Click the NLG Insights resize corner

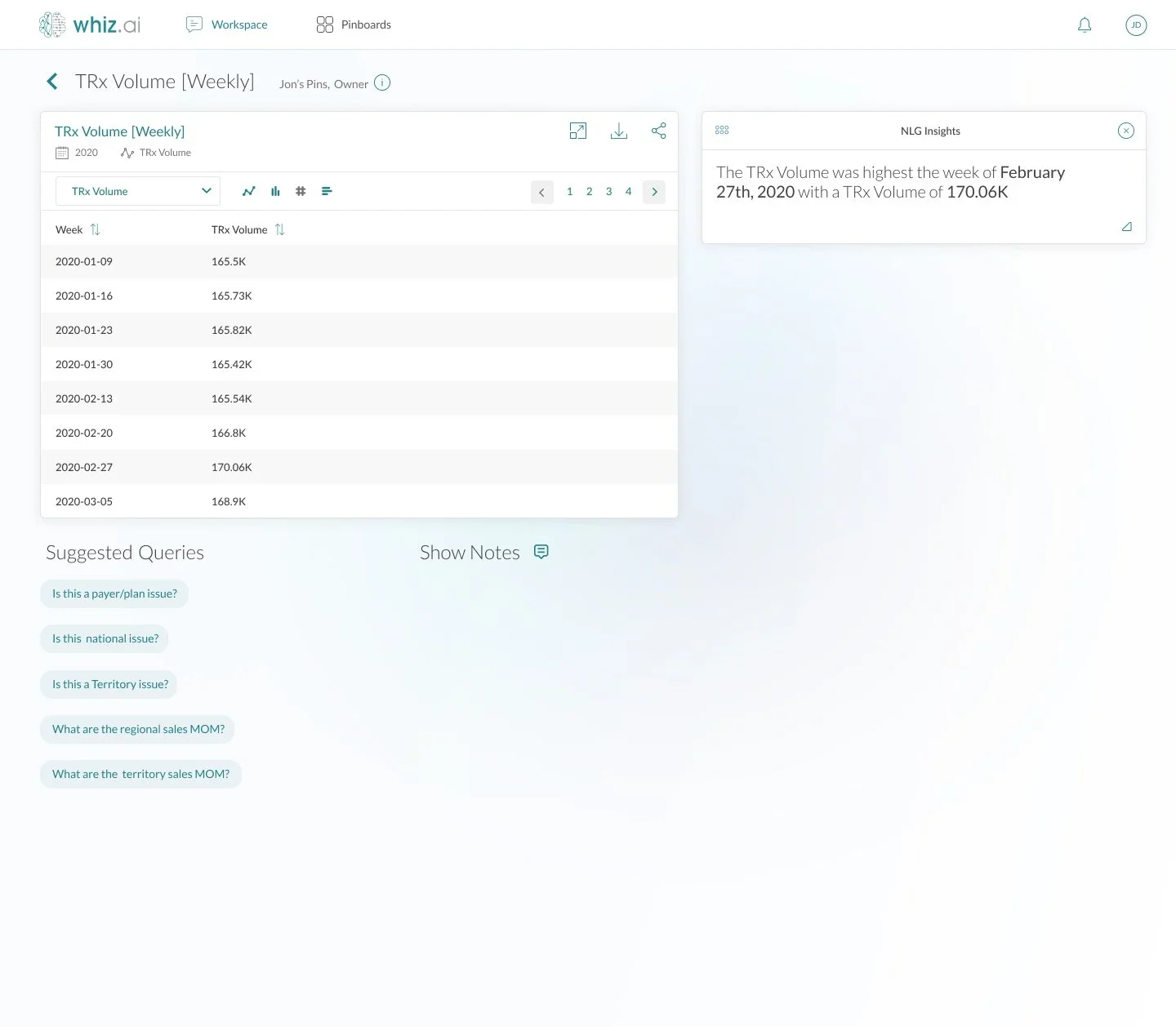(1127, 227)
